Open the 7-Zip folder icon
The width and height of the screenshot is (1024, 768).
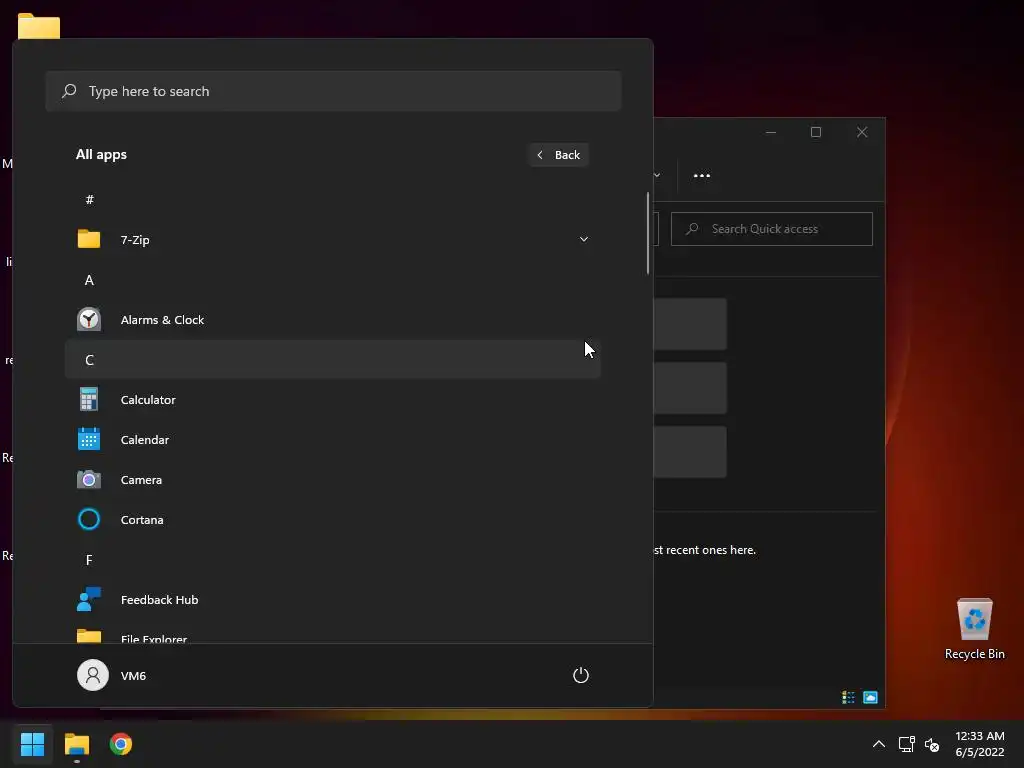[89, 239]
